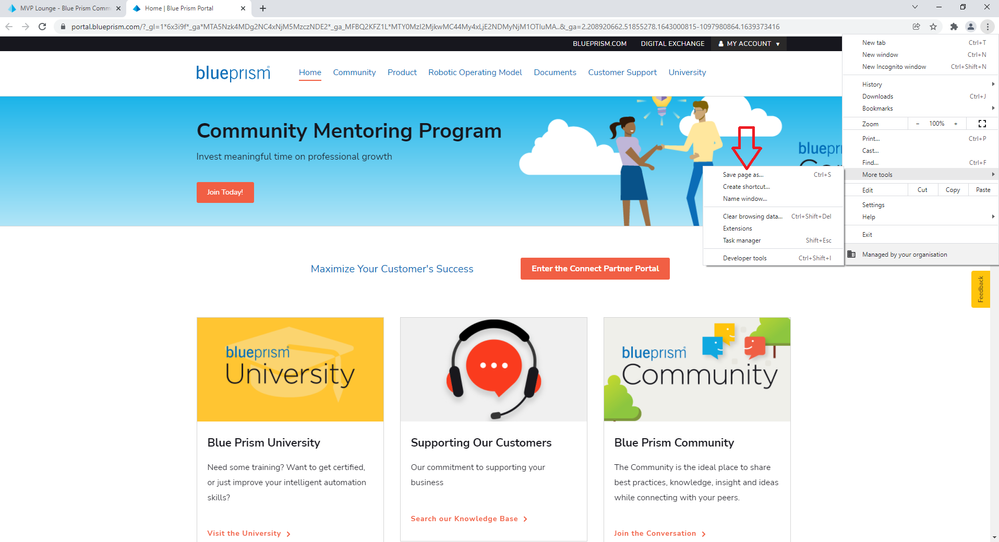Viewport: 999px width, 542px height.
Task: Expand the Help submenu
Action: point(920,217)
